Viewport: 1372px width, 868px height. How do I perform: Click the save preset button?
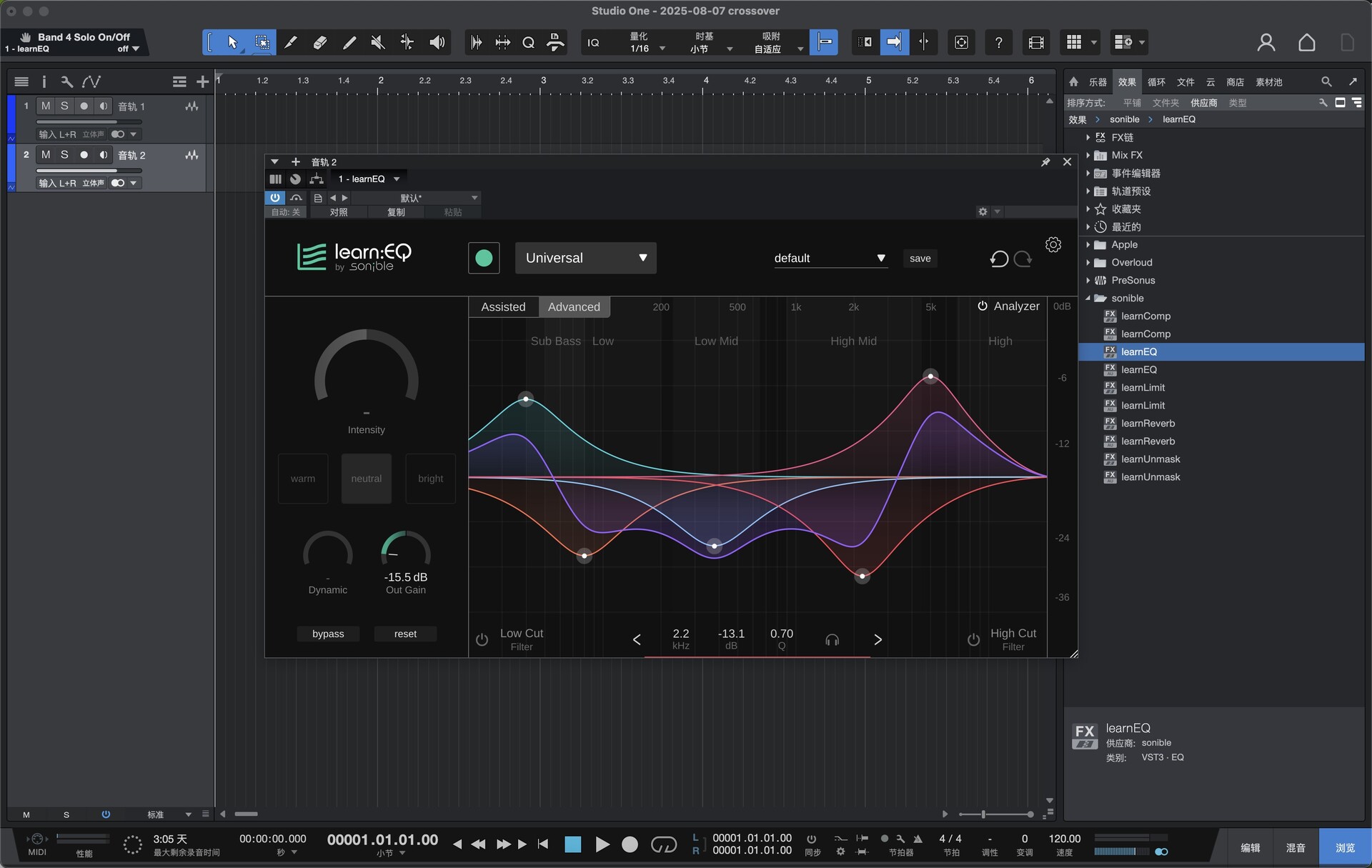coord(920,259)
